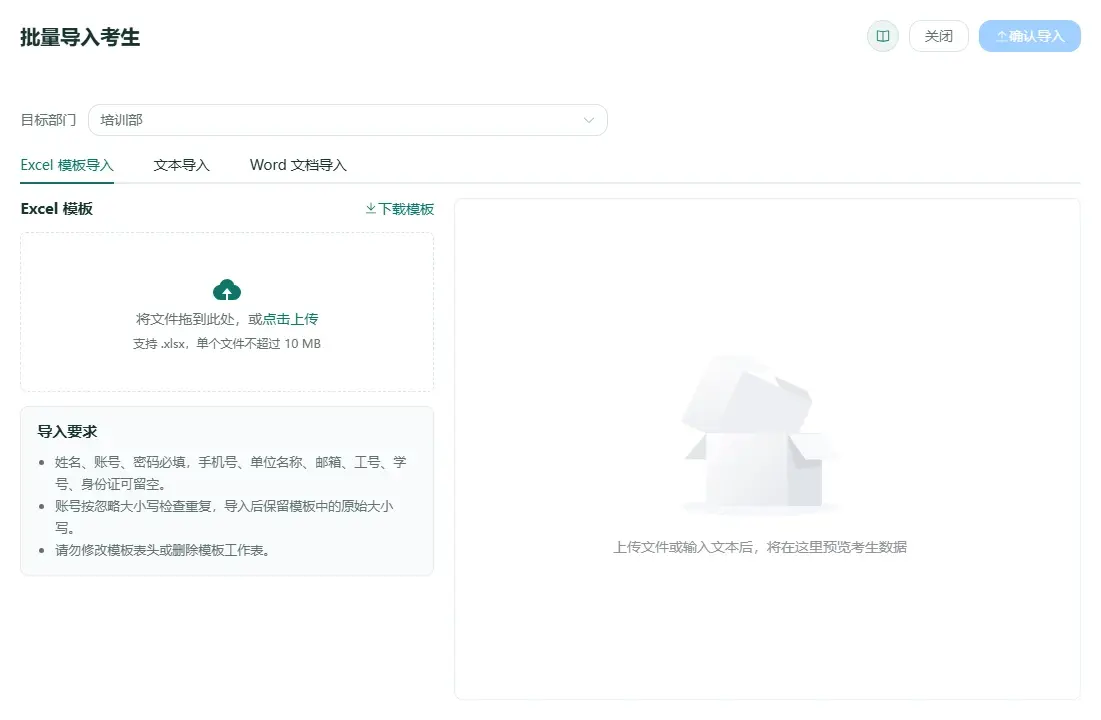Click the dropdown chevron for 目标部门
The width and height of the screenshot is (1101, 720).
click(588, 120)
